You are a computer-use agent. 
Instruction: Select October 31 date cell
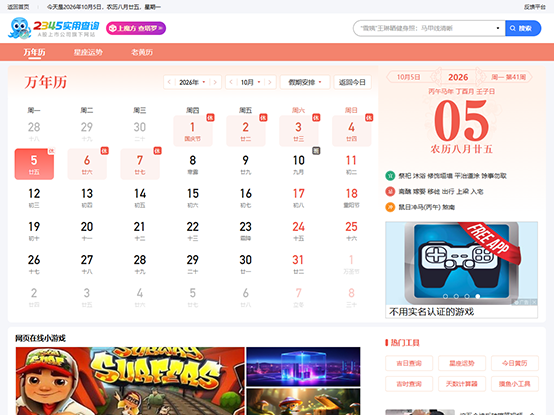pyautogui.click(x=298, y=264)
